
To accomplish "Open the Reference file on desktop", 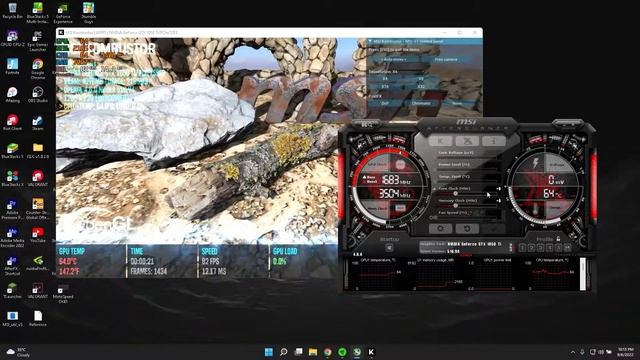I will [x=38, y=319].
